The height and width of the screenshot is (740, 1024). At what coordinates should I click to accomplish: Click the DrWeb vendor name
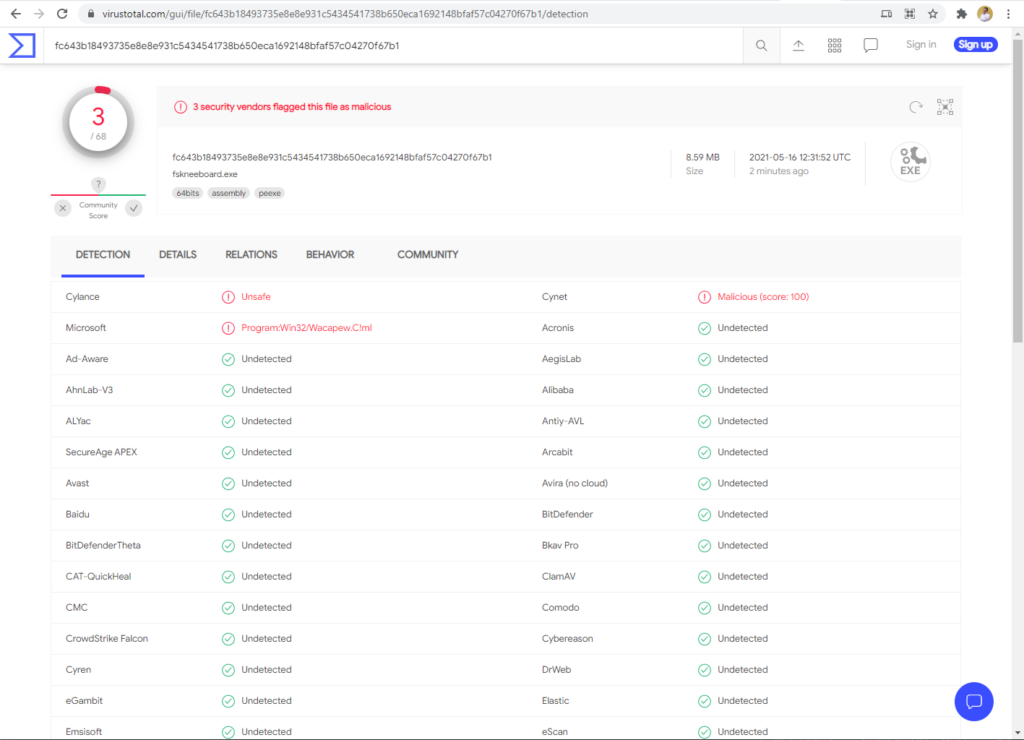coord(556,670)
